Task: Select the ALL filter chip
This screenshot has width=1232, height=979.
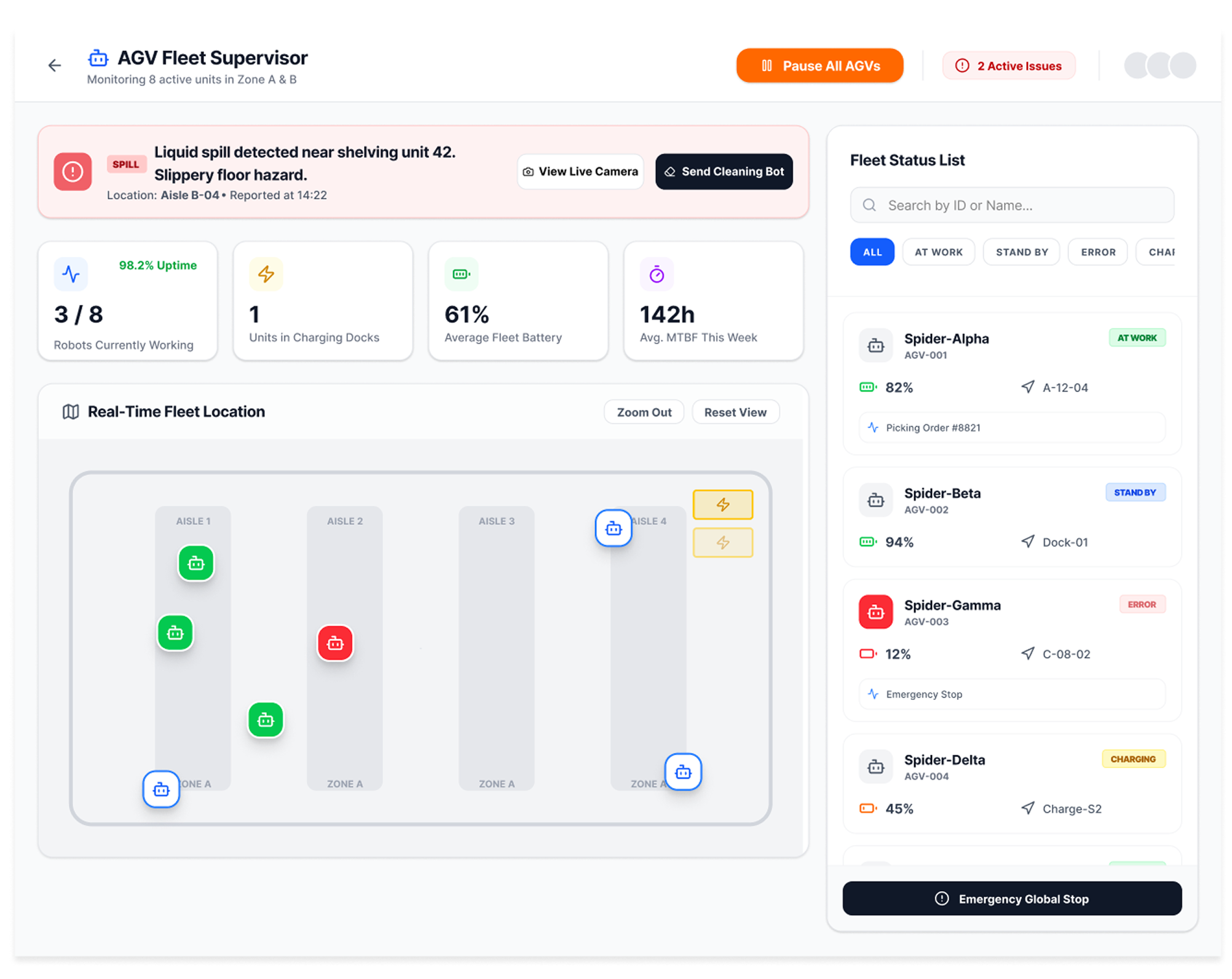Action: (x=872, y=252)
